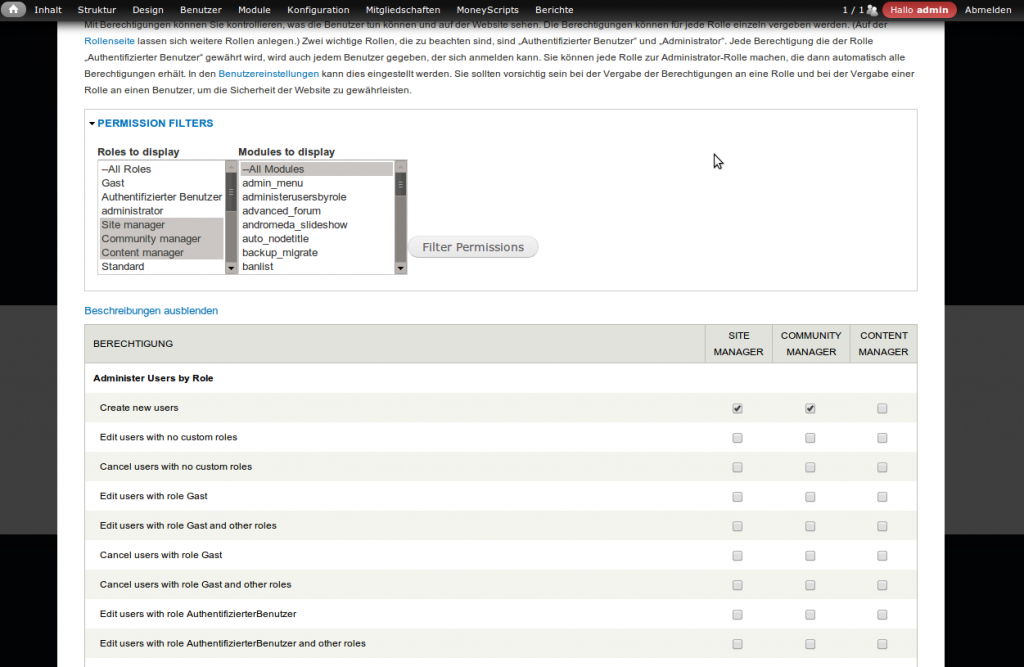
Task: Open the Struktur menu
Action: click(97, 10)
